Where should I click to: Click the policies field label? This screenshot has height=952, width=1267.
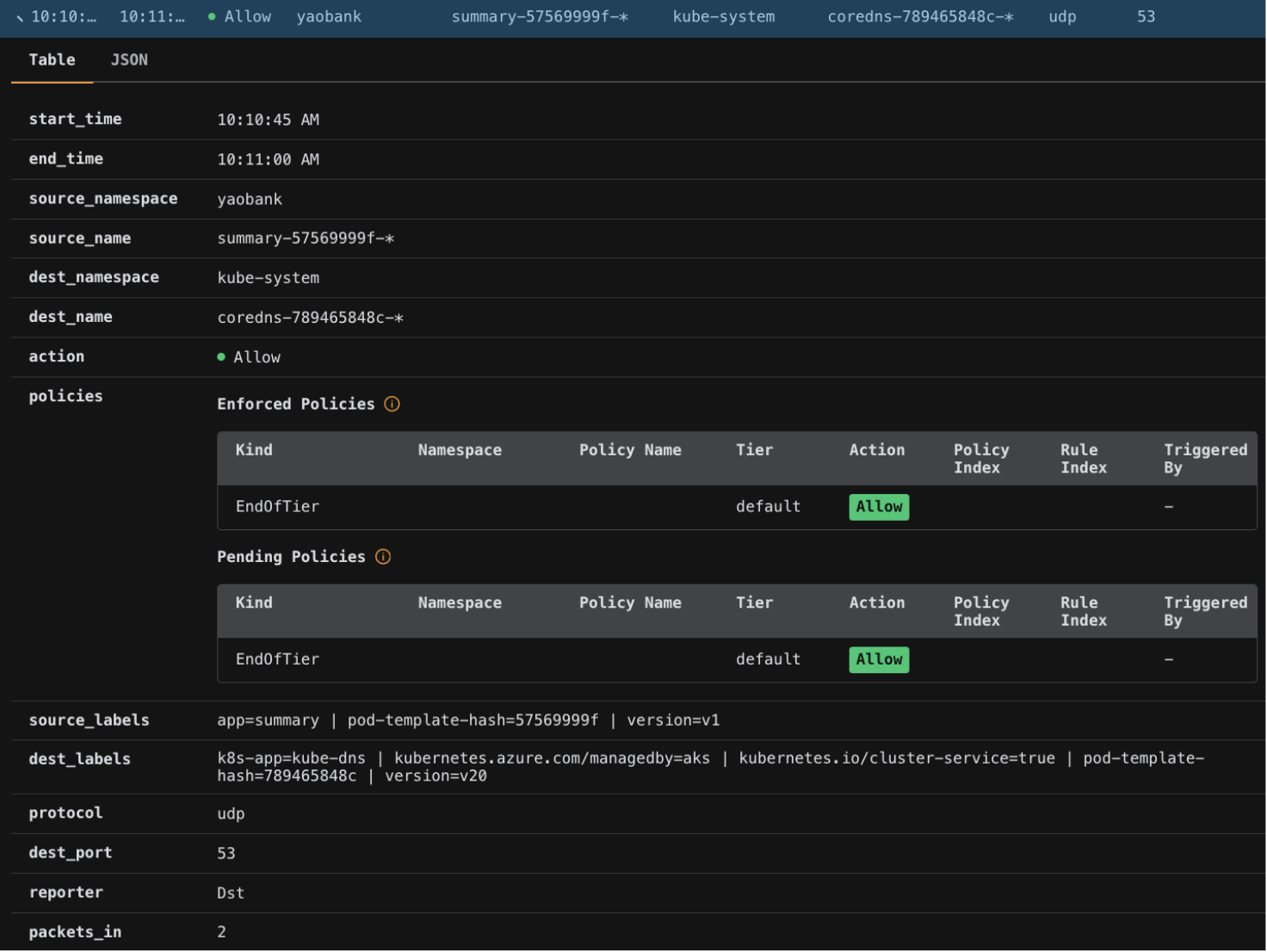pyautogui.click(x=65, y=396)
